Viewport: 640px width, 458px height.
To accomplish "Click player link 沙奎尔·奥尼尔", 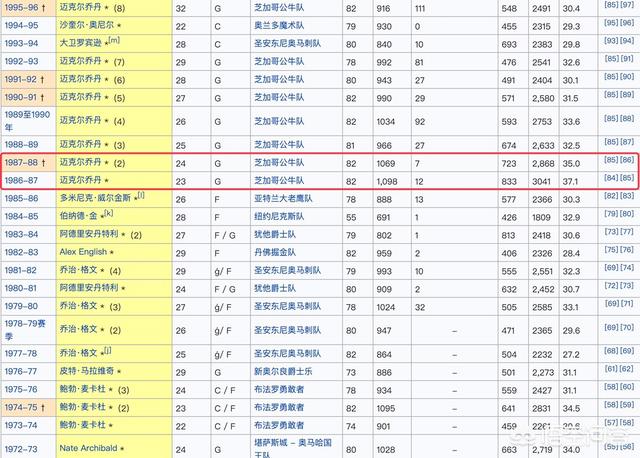I will pos(87,25).
